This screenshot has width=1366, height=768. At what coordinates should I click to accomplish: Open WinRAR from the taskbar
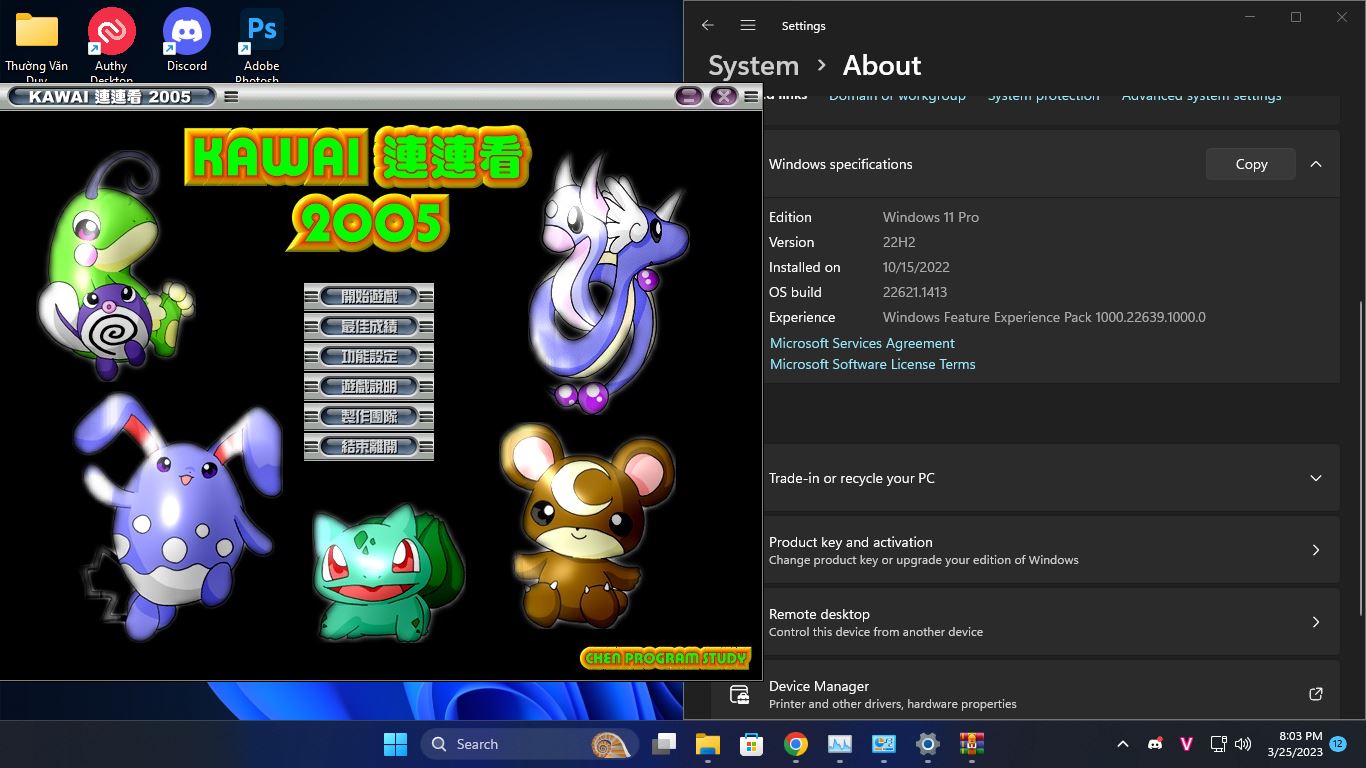click(x=971, y=744)
